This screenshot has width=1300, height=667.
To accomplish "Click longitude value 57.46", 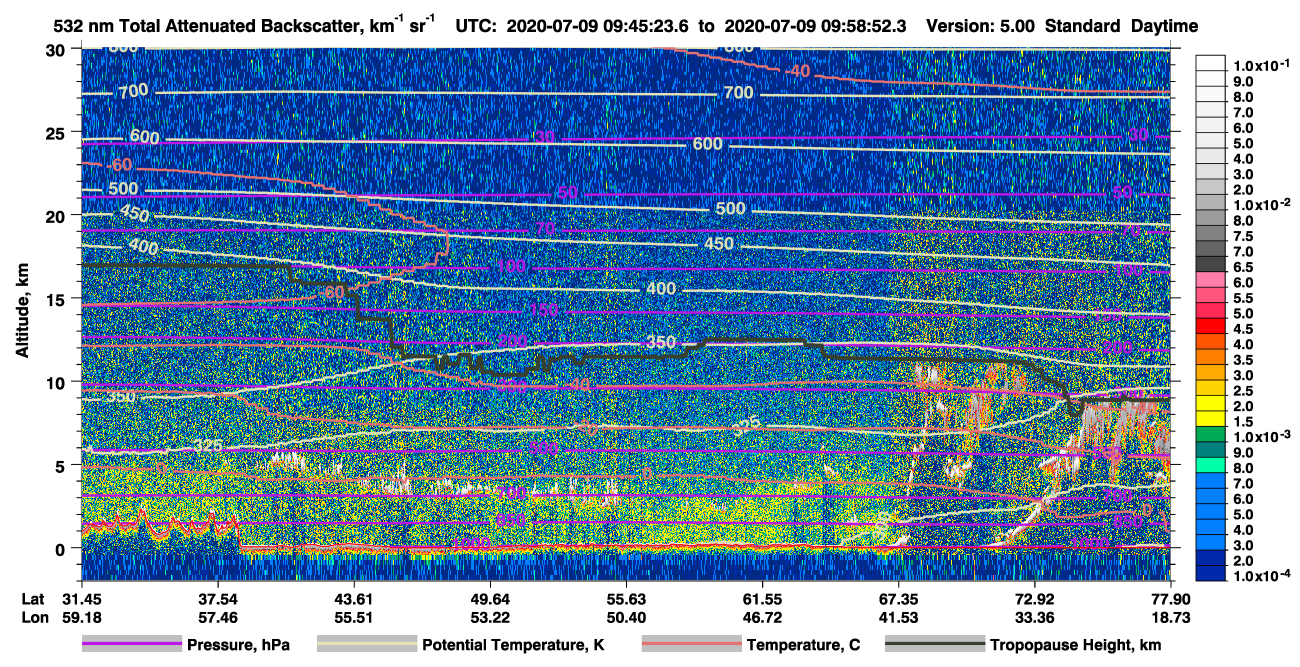I will point(218,618).
